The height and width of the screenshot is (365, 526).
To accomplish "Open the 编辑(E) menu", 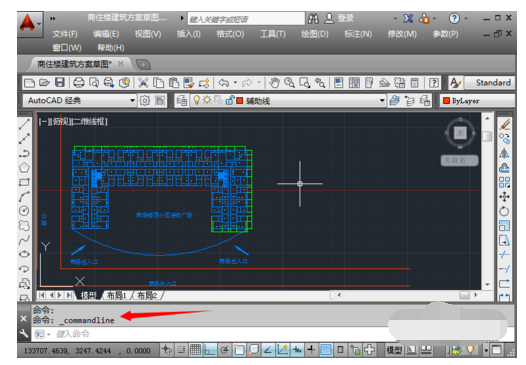I will coord(106,34).
